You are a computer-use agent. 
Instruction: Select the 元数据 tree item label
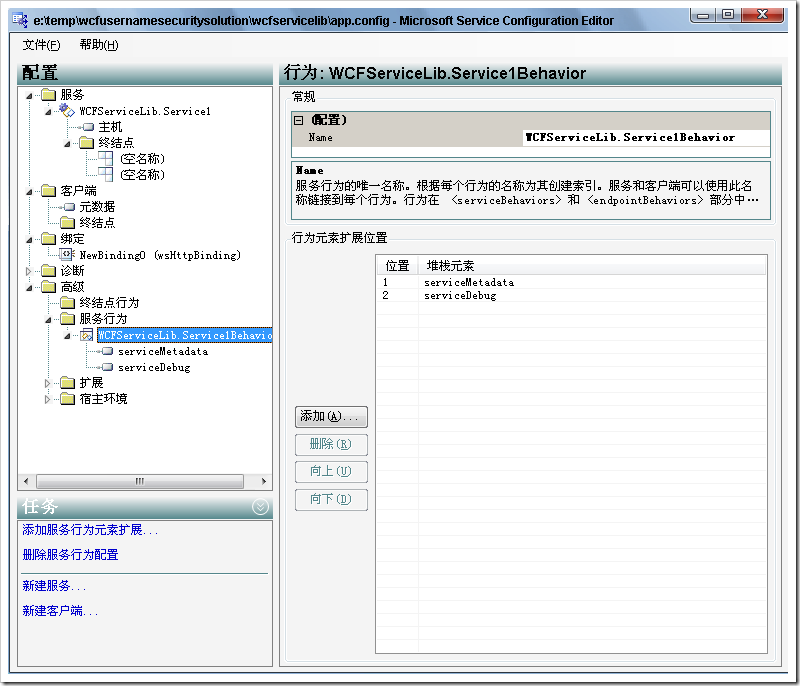click(x=97, y=207)
